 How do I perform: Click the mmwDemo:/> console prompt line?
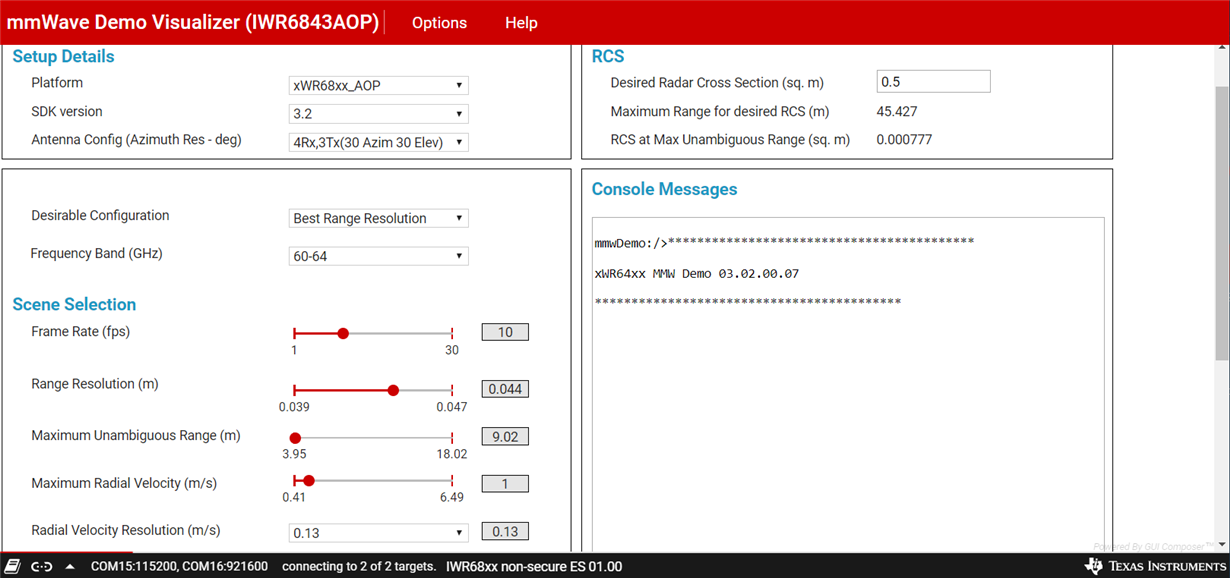784,242
